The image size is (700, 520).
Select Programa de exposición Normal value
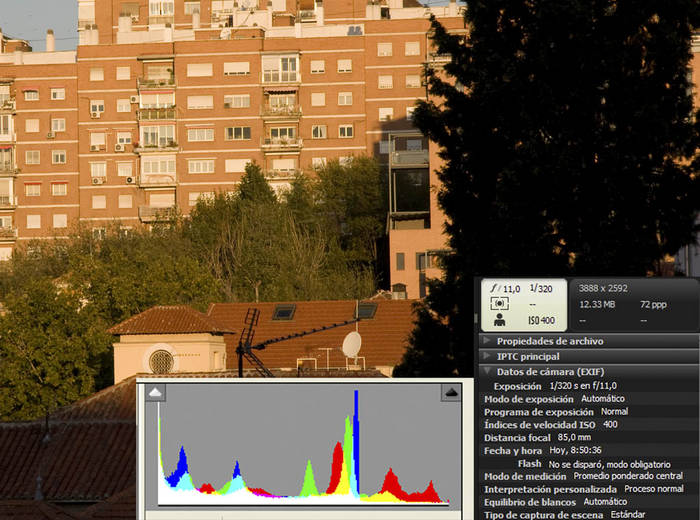[614, 412]
